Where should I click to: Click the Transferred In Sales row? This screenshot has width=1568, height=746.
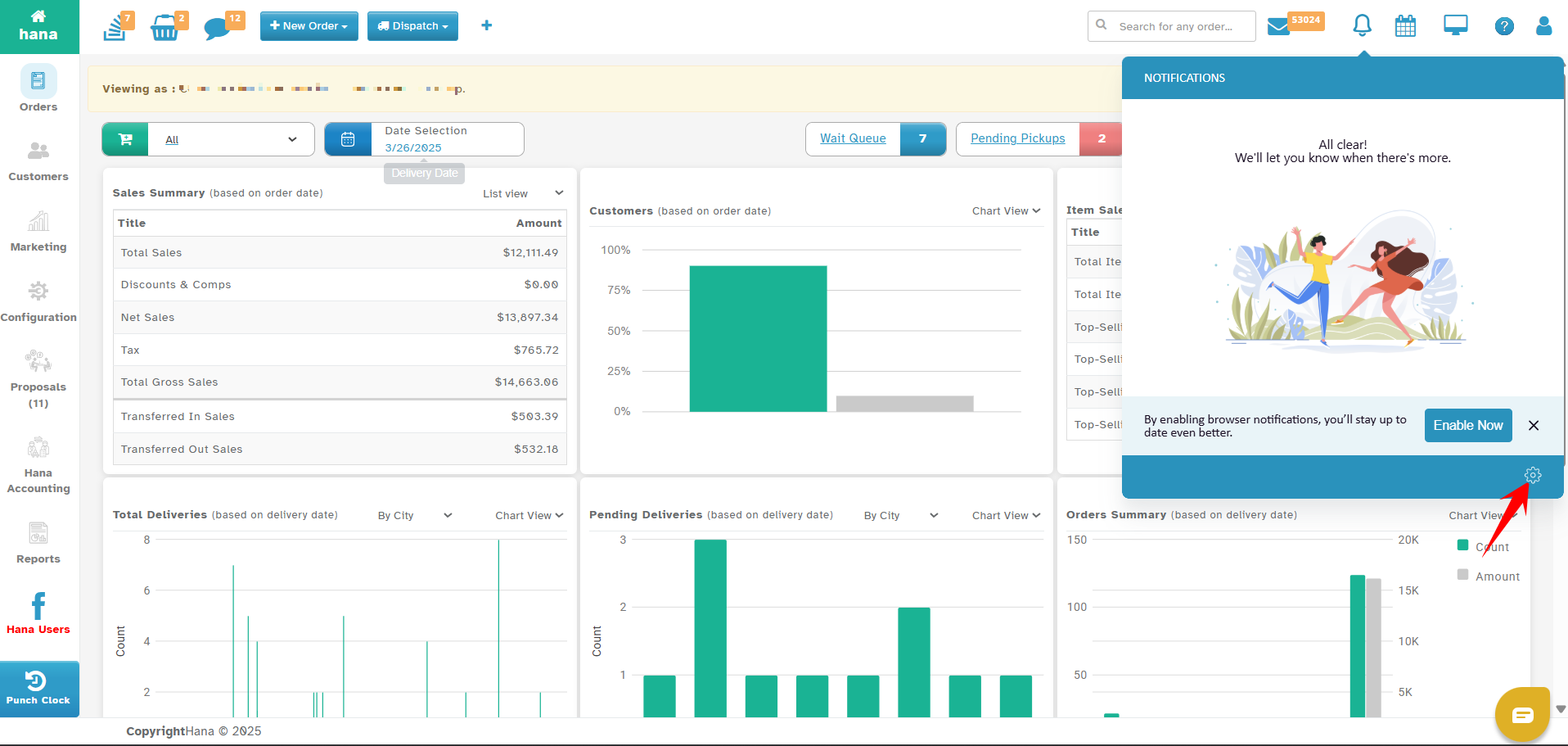coord(340,417)
